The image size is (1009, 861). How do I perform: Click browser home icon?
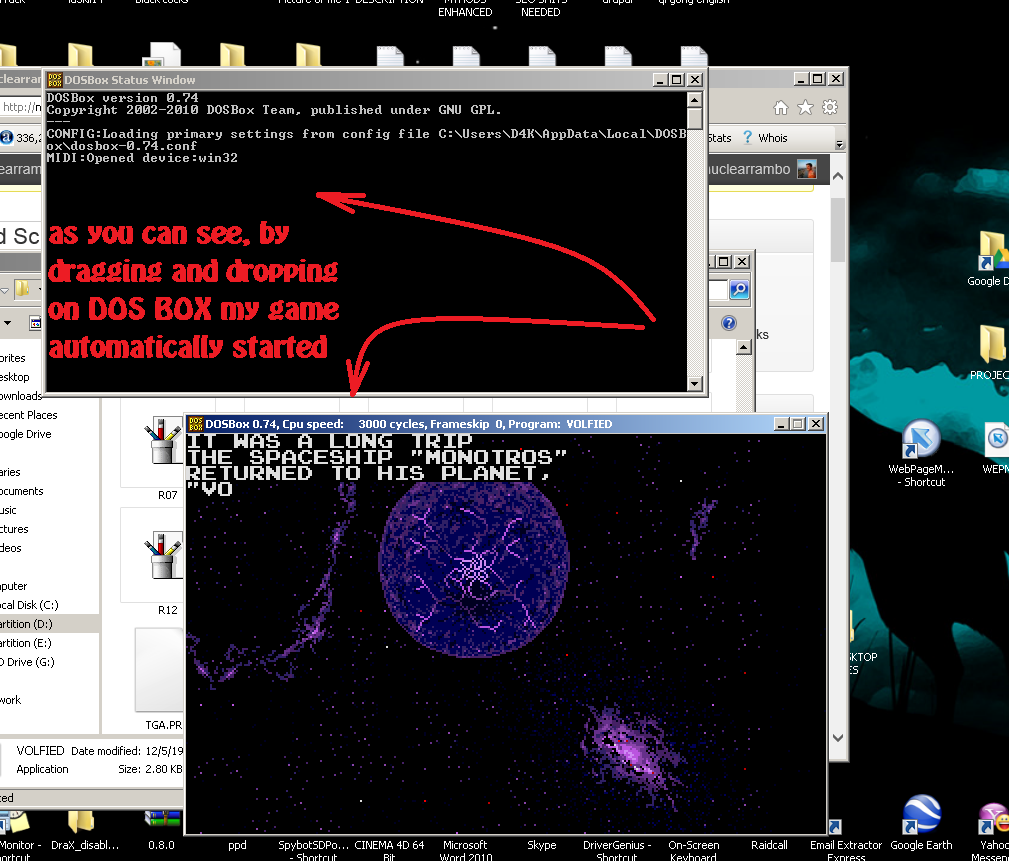(781, 108)
